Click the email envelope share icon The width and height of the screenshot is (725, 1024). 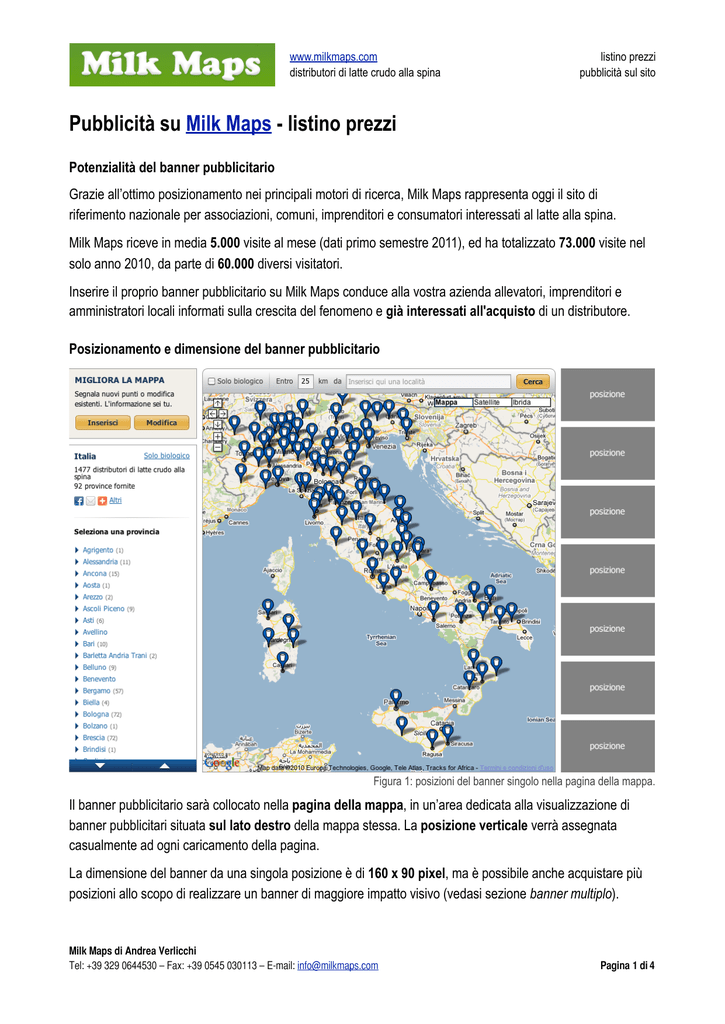[x=91, y=501]
